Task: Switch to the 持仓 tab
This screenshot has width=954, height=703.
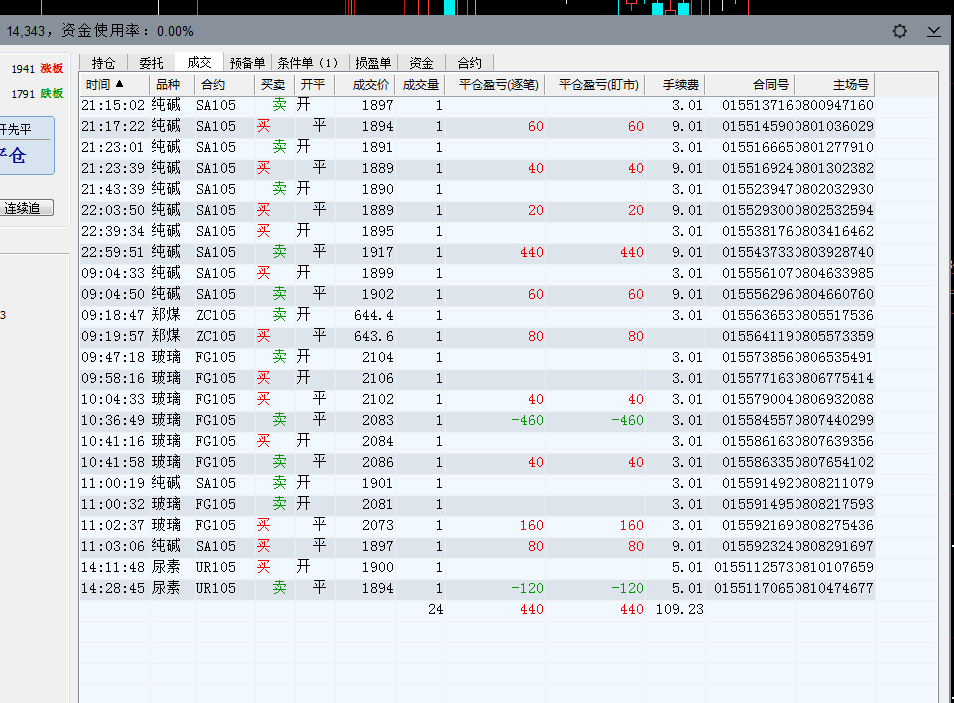Action: [104, 63]
